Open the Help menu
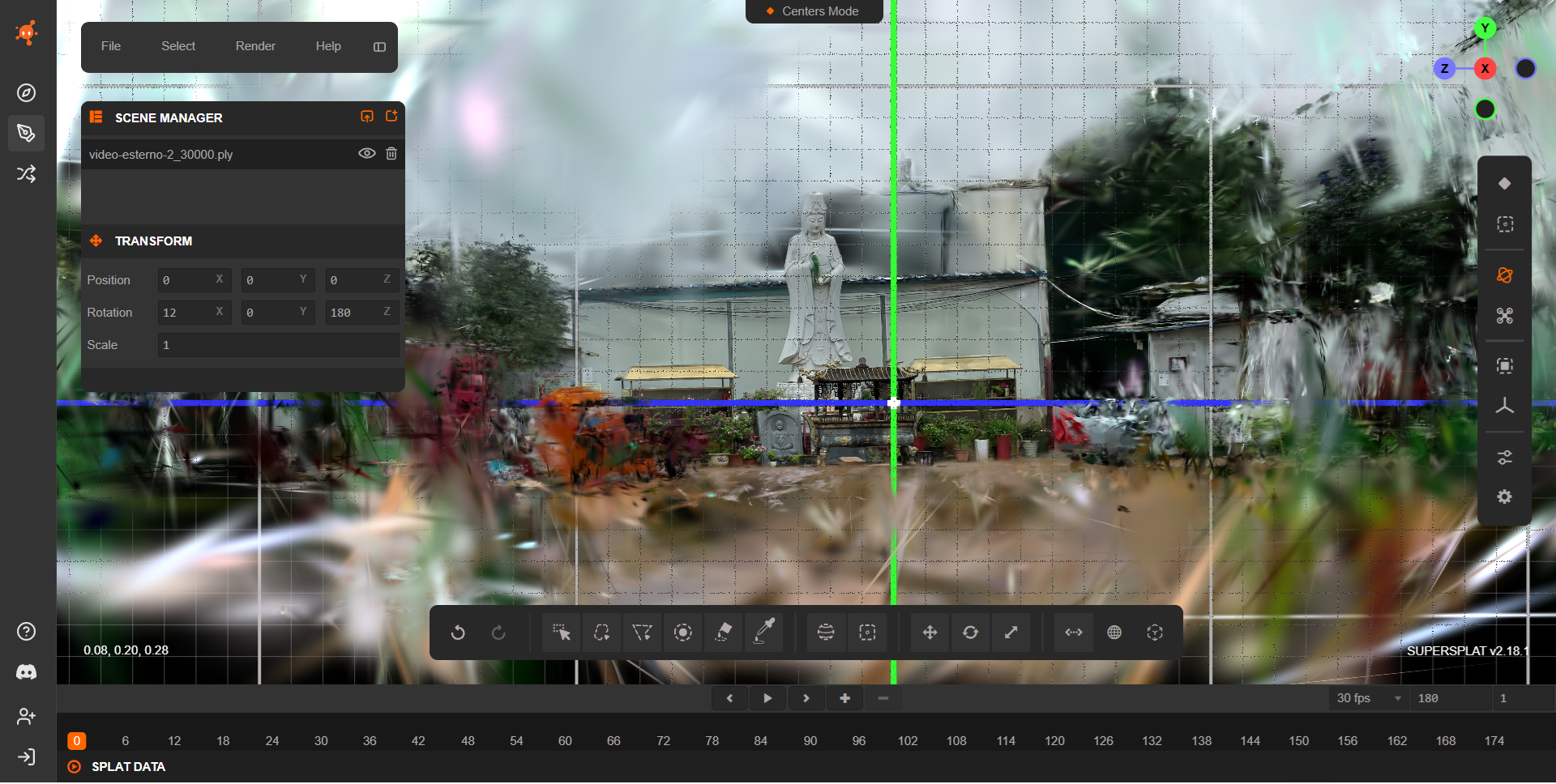This screenshot has height=784, width=1556. click(x=328, y=46)
